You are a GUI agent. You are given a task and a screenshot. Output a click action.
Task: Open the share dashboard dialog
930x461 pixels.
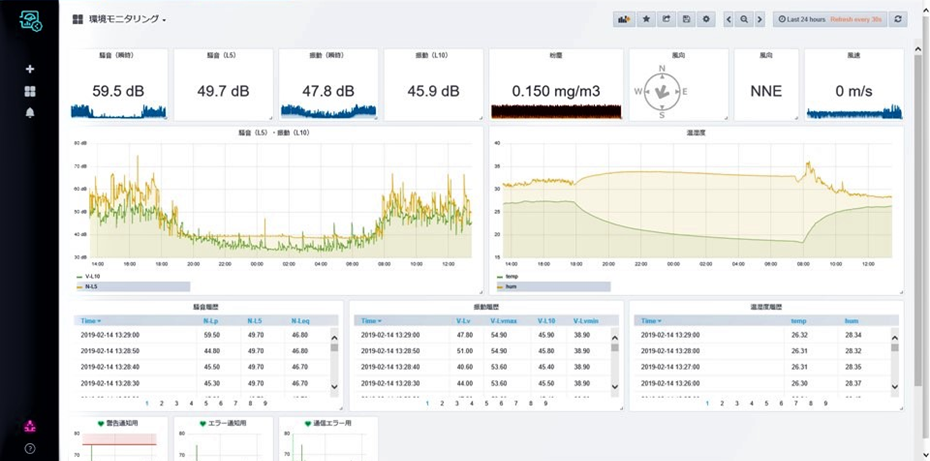(667, 19)
